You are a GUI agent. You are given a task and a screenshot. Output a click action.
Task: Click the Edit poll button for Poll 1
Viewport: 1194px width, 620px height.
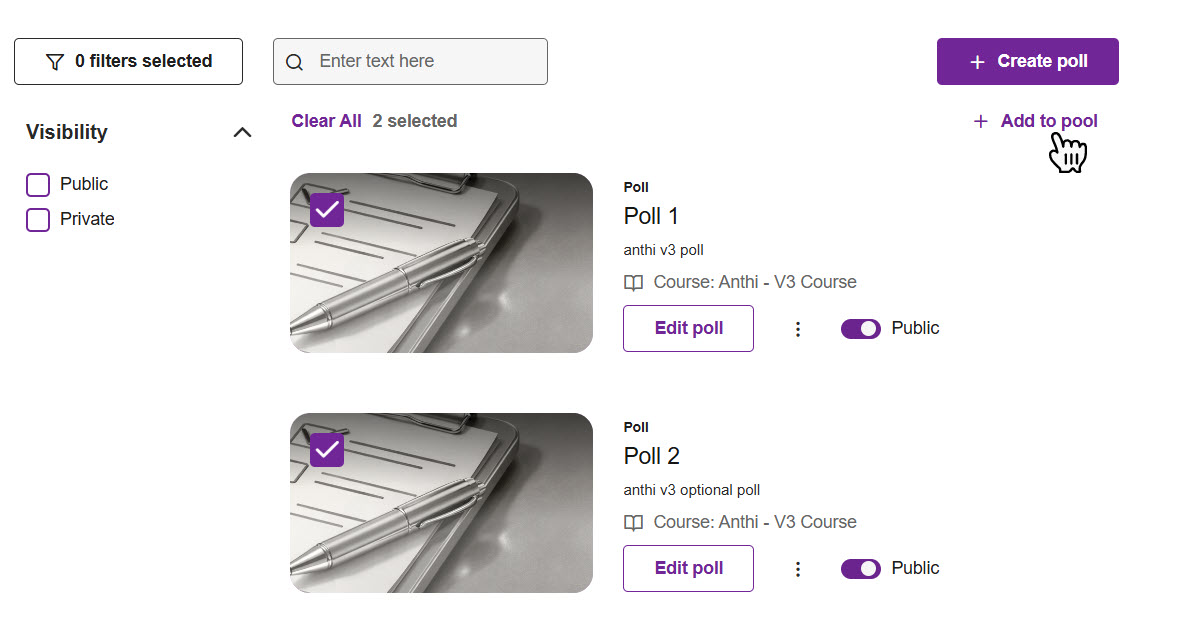[688, 329]
